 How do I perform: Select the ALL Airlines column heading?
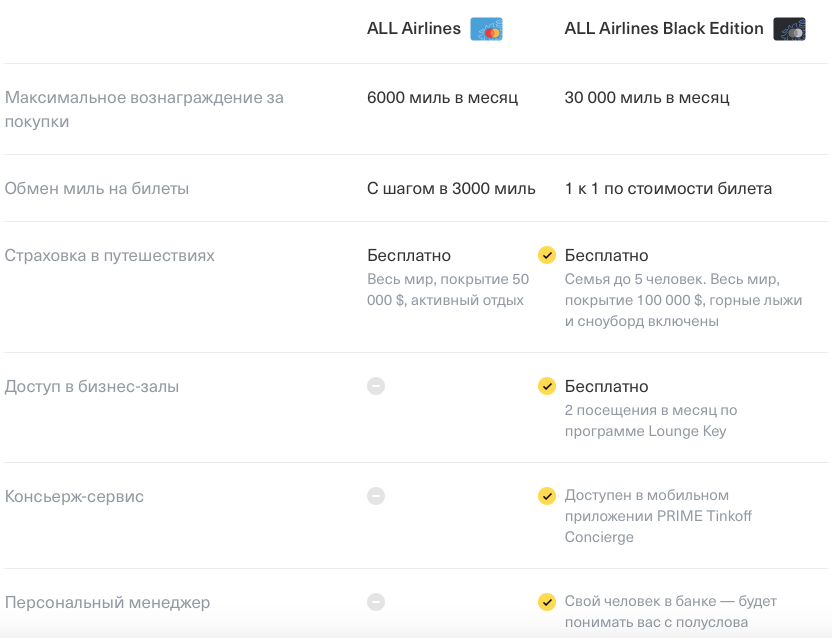pos(413,29)
